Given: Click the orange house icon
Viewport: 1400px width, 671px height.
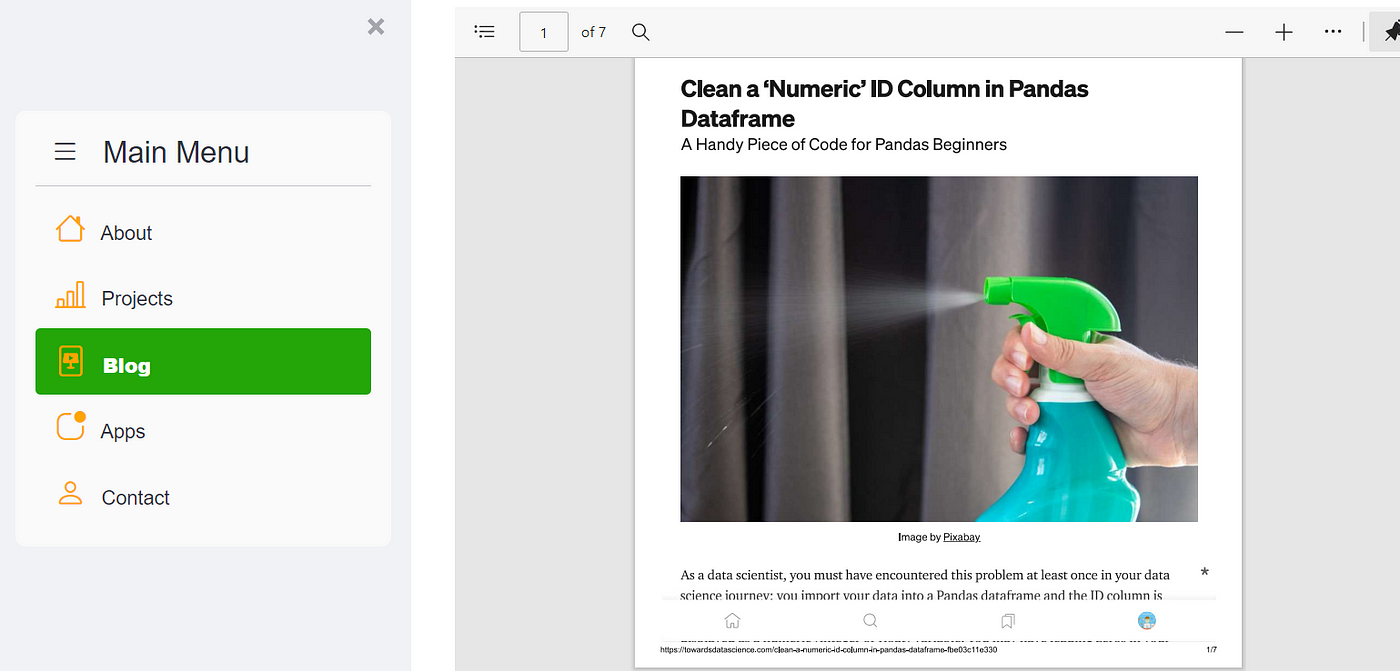Looking at the screenshot, I should point(70,229).
